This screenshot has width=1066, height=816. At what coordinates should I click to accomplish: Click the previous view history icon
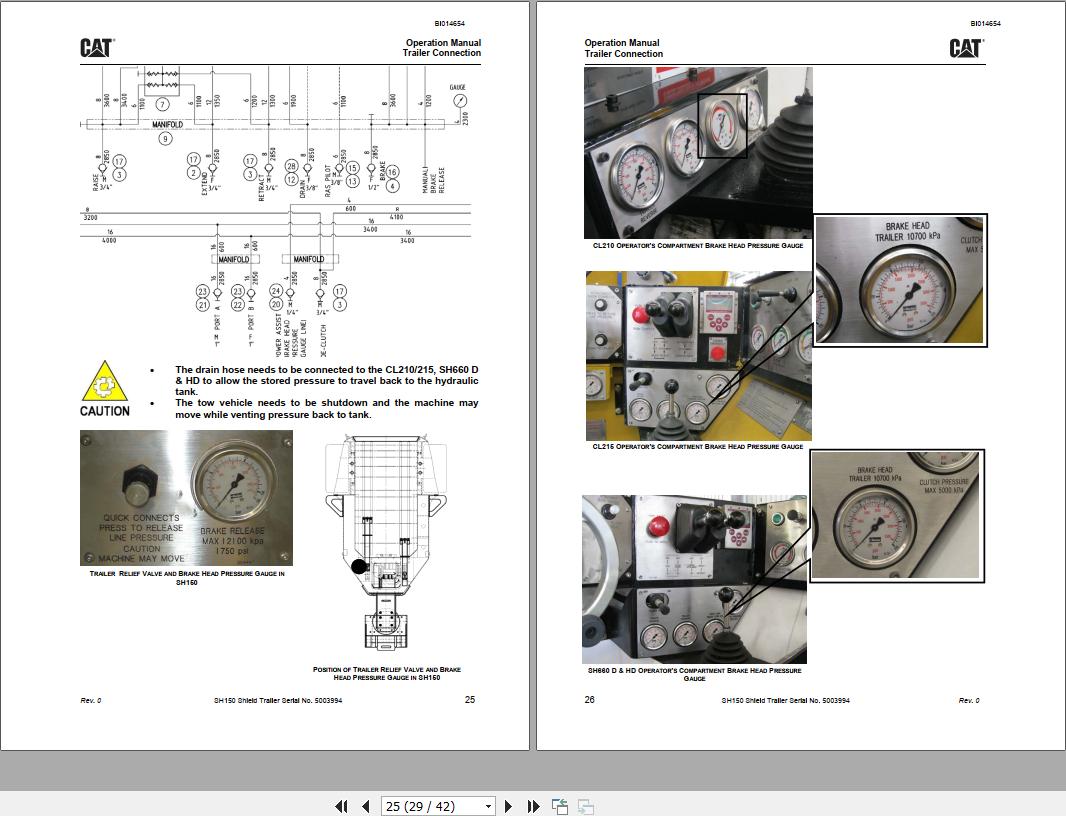point(560,805)
